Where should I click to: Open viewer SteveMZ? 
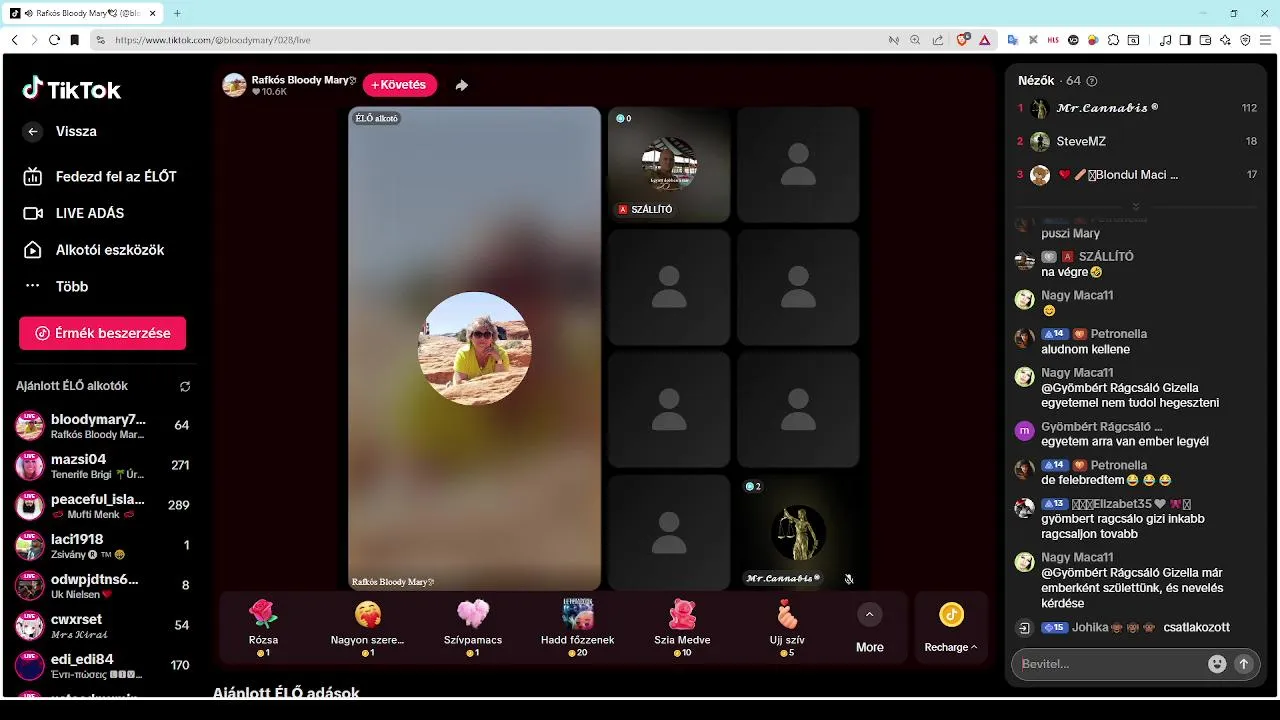tap(1137, 141)
